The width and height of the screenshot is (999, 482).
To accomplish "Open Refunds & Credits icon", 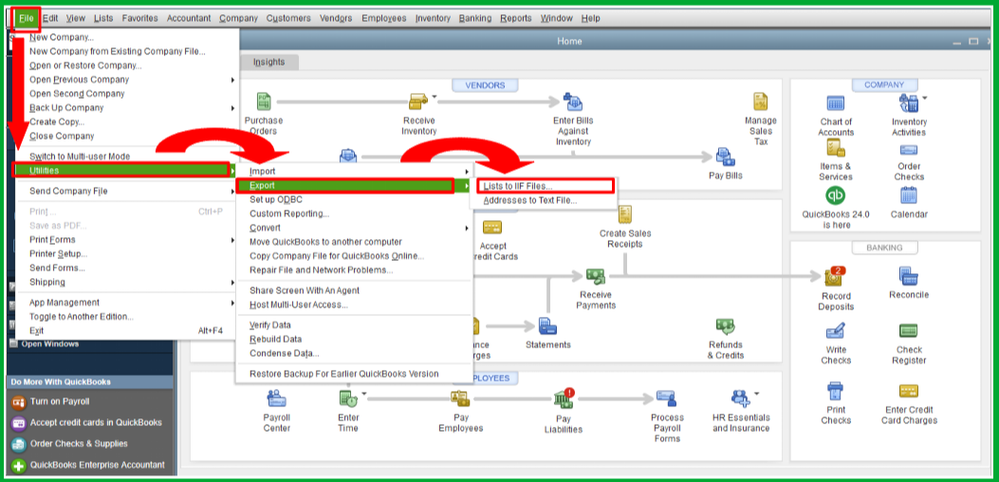I will [x=725, y=326].
